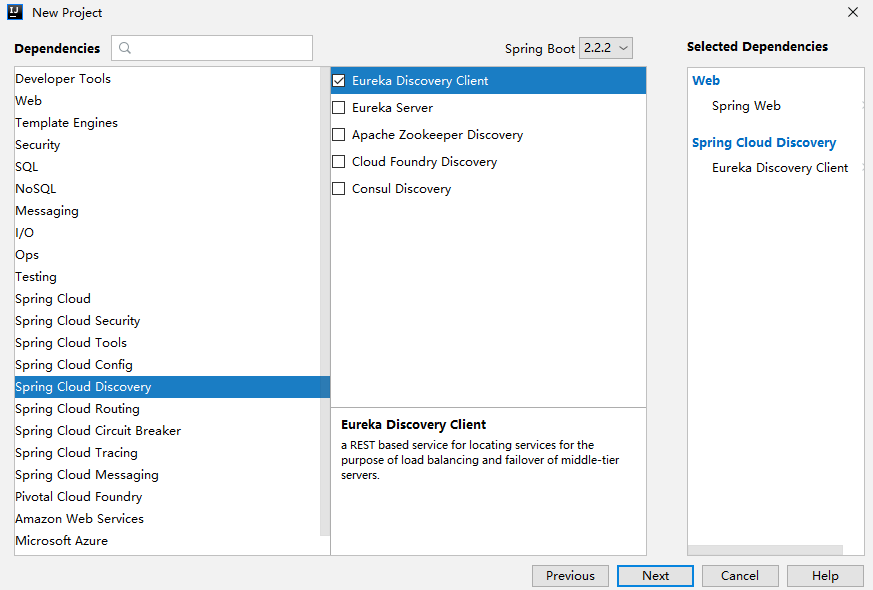The width and height of the screenshot is (873, 590).
Task: Proceed with the Next button
Action: [x=655, y=576]
